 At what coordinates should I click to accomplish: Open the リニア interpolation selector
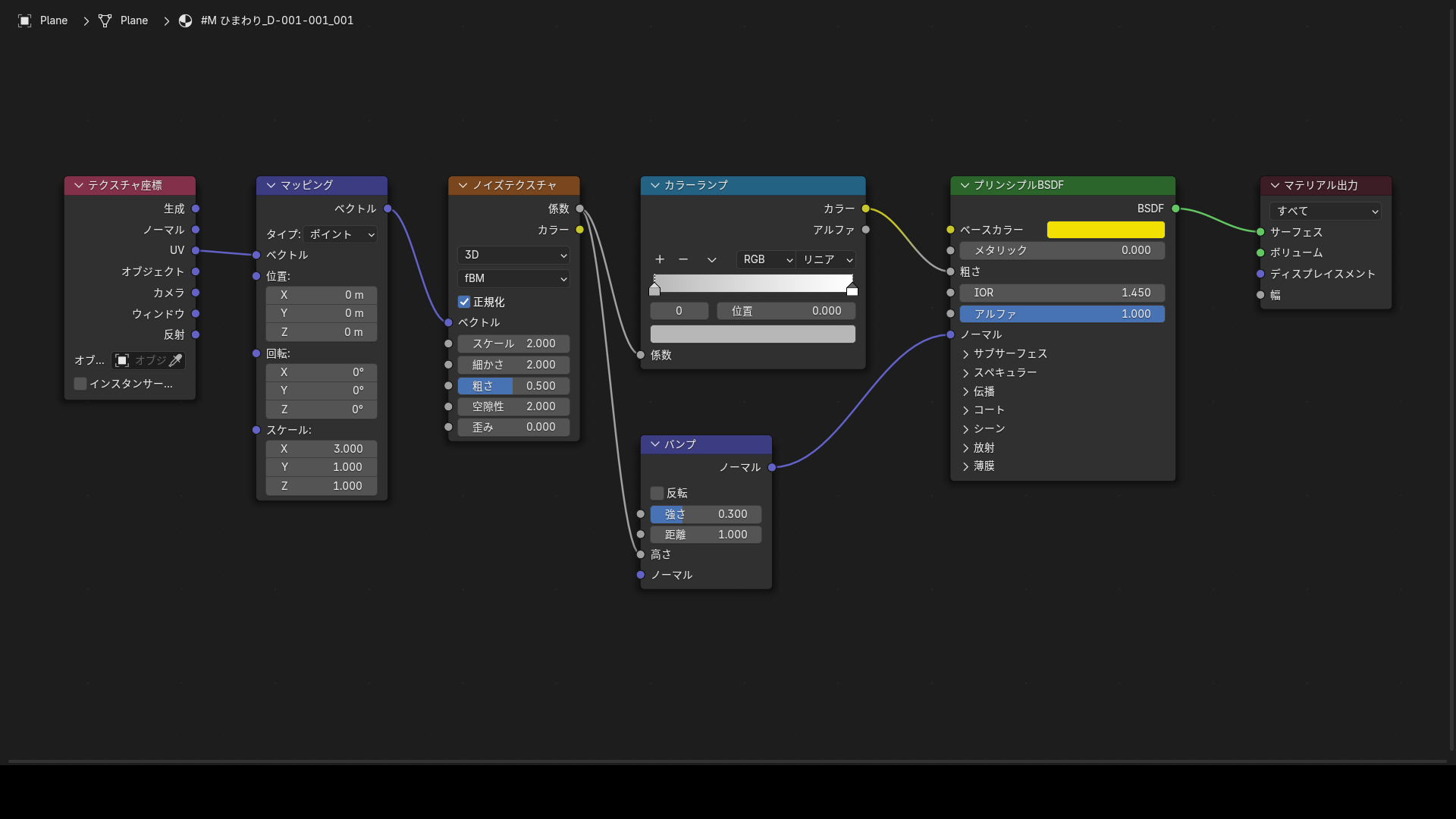point(827,259)
